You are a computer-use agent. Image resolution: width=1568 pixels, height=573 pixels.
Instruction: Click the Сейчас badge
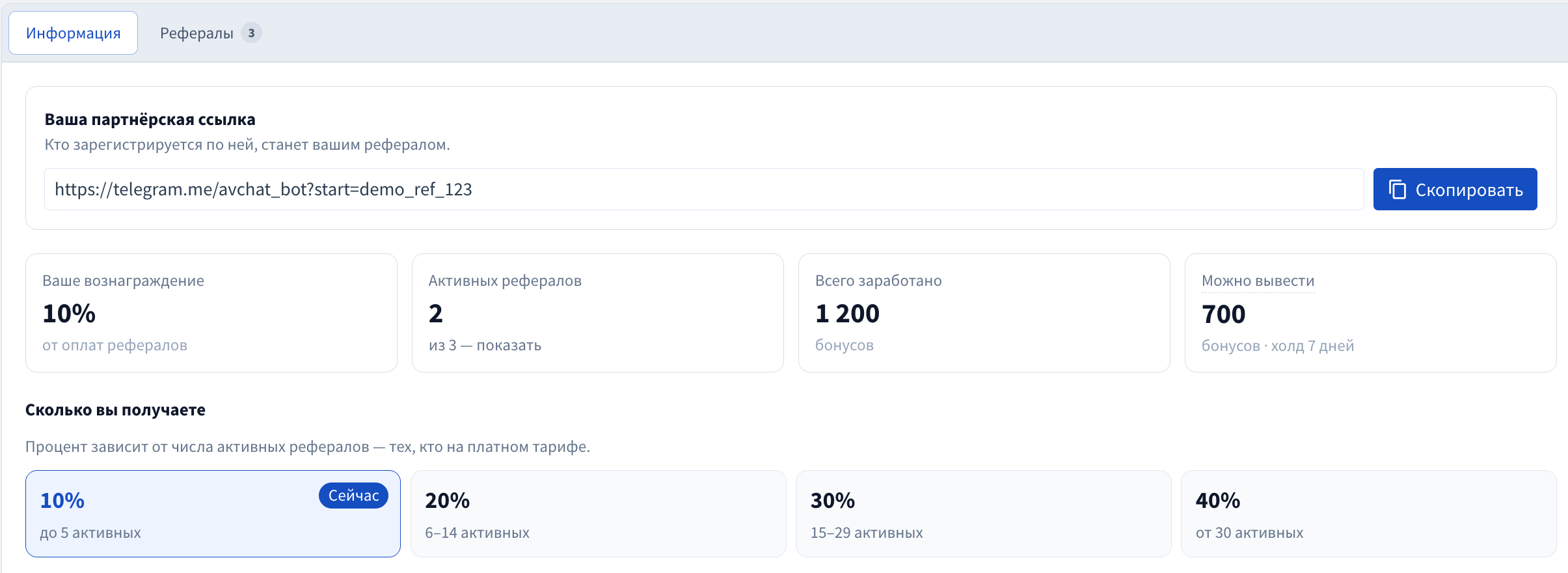[353, 496]
